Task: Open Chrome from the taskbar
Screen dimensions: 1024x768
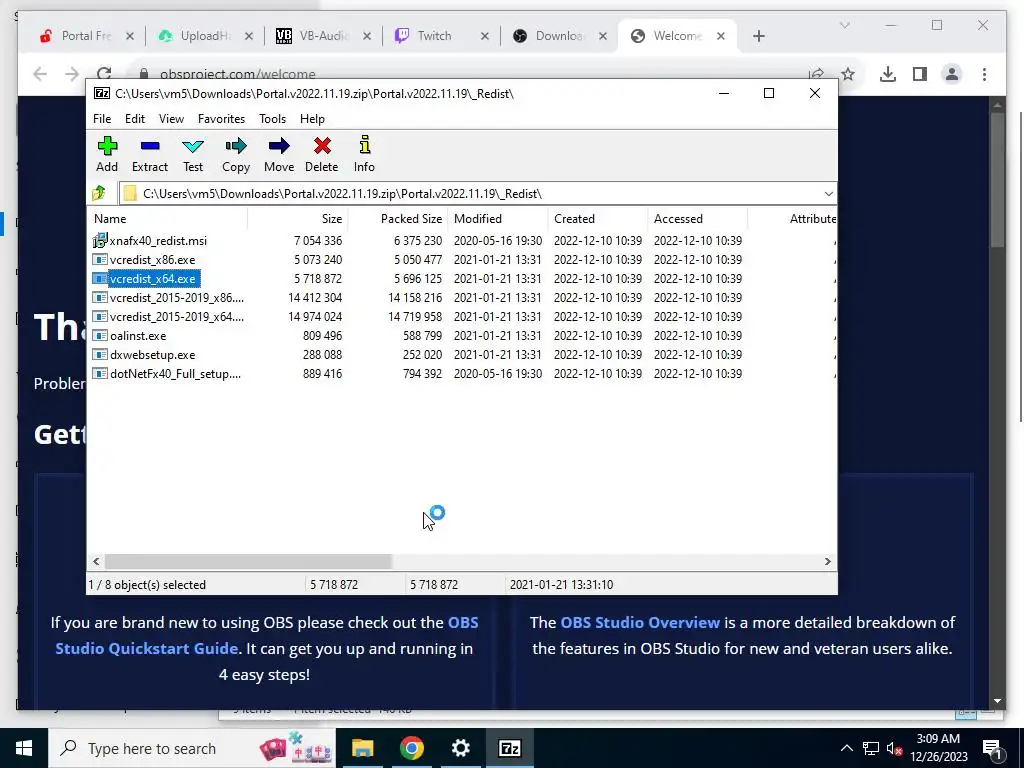Action: tap(411, 748)
